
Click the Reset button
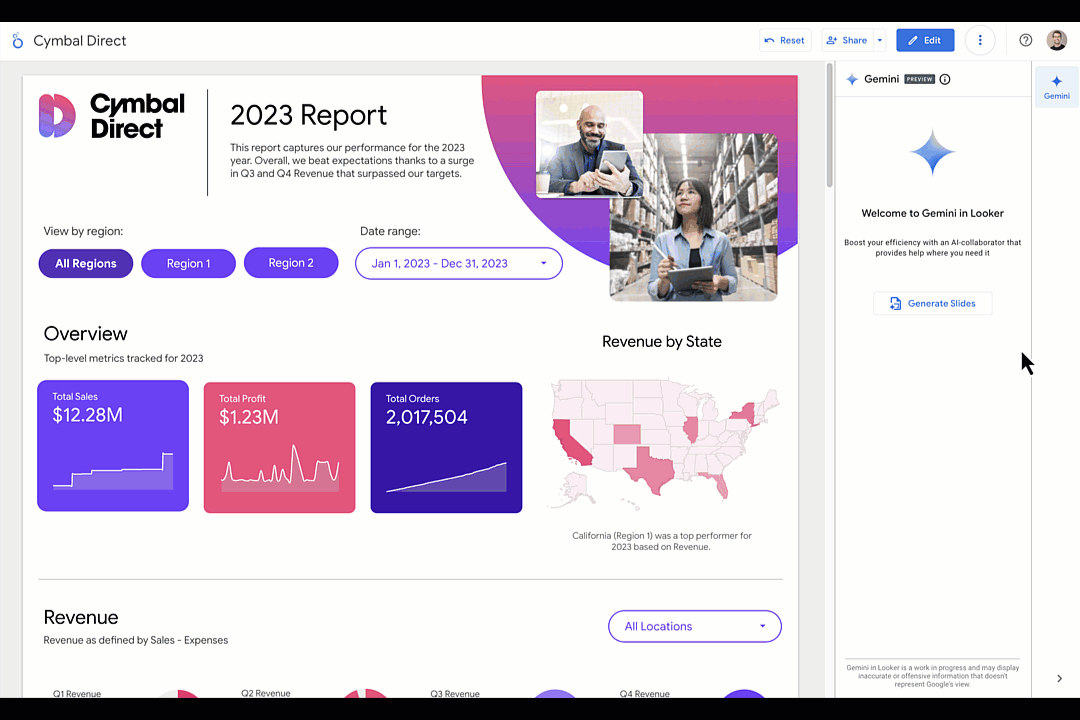point(785,40)
